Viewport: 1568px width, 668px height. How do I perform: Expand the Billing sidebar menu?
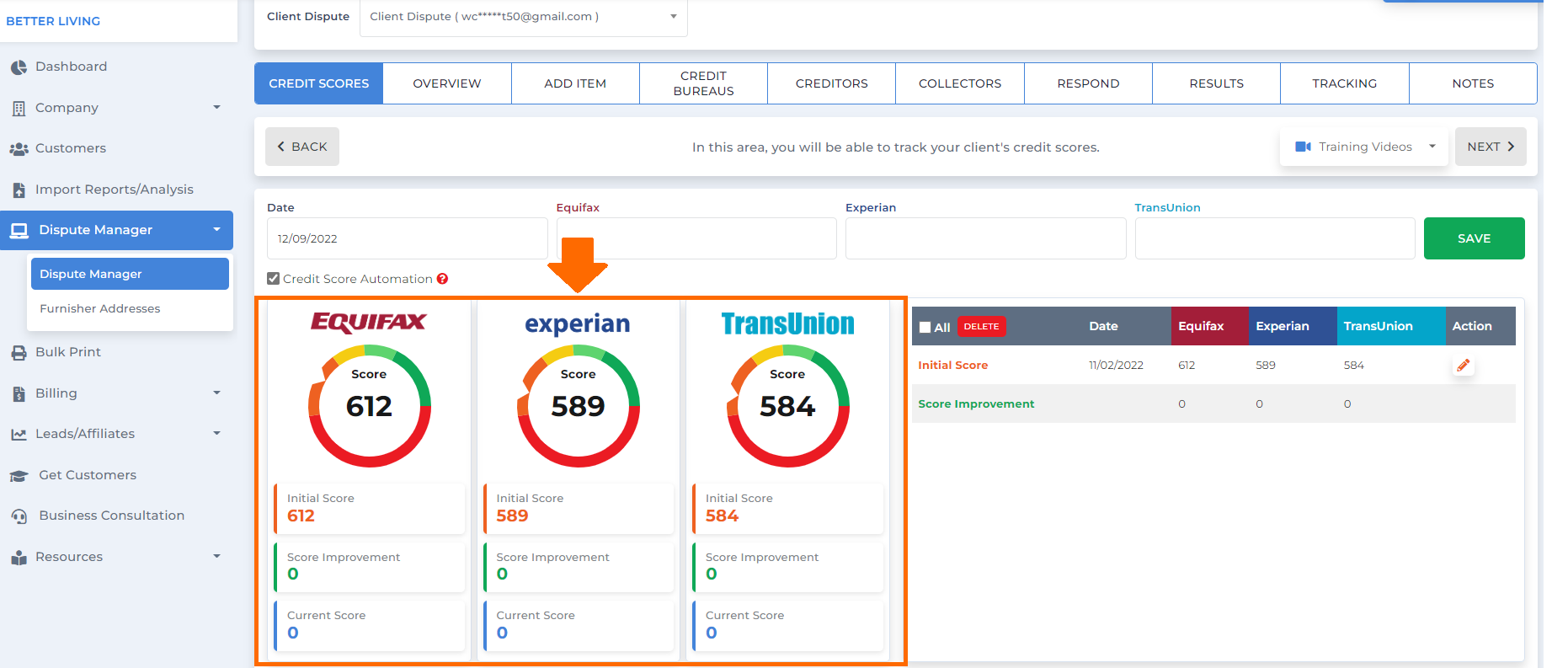[216, 393]
